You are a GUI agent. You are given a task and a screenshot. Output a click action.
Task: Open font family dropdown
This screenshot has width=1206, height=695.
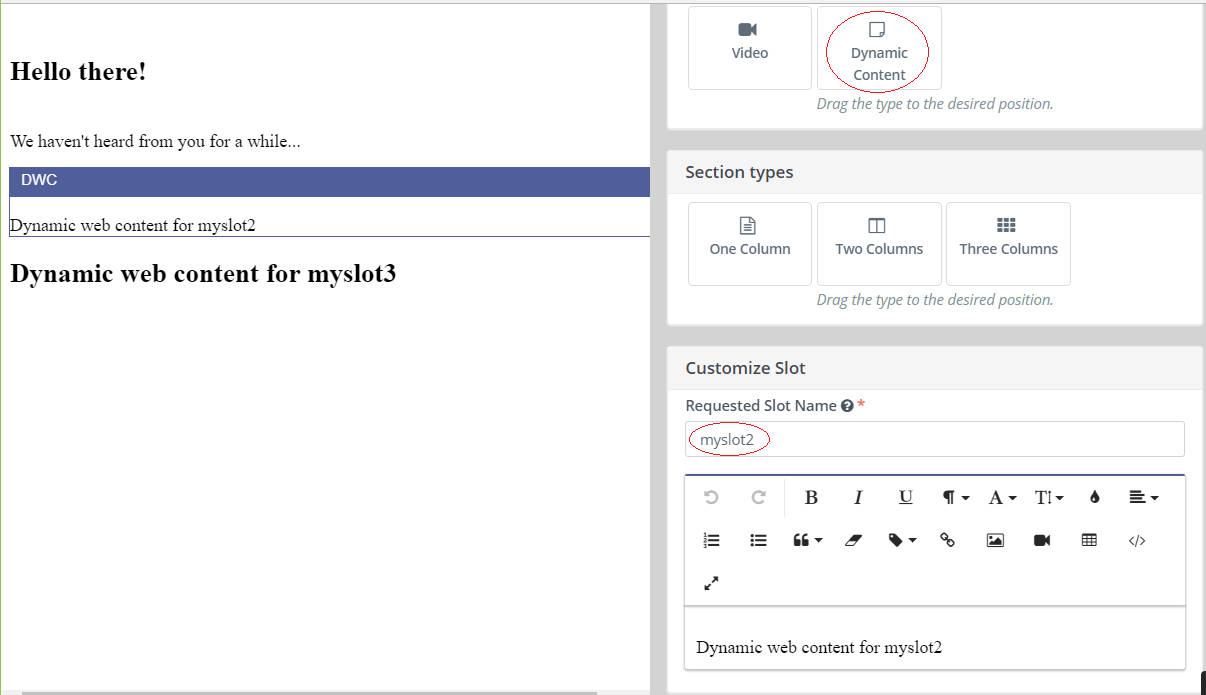pos(1002,497)
